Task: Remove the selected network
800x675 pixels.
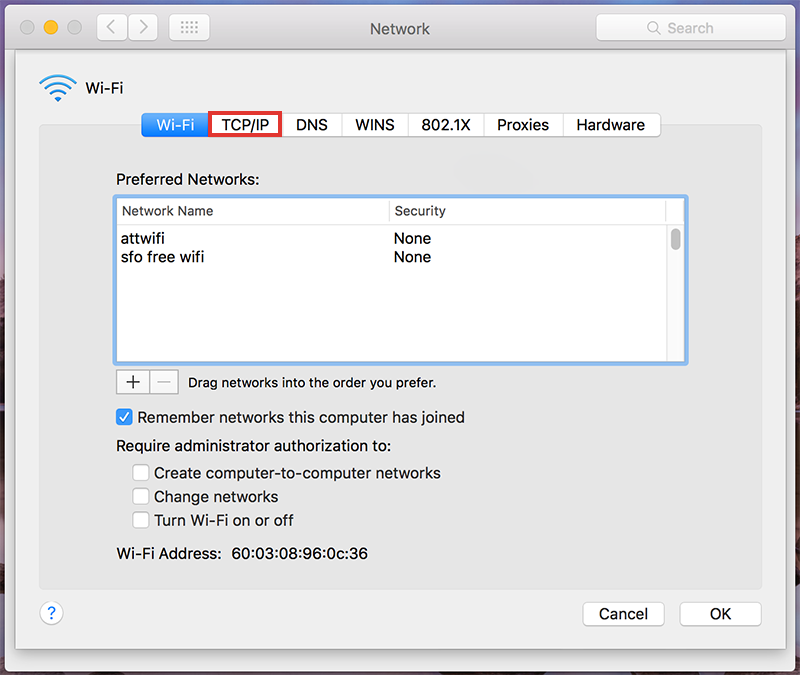Action: [x=163, y=382]
